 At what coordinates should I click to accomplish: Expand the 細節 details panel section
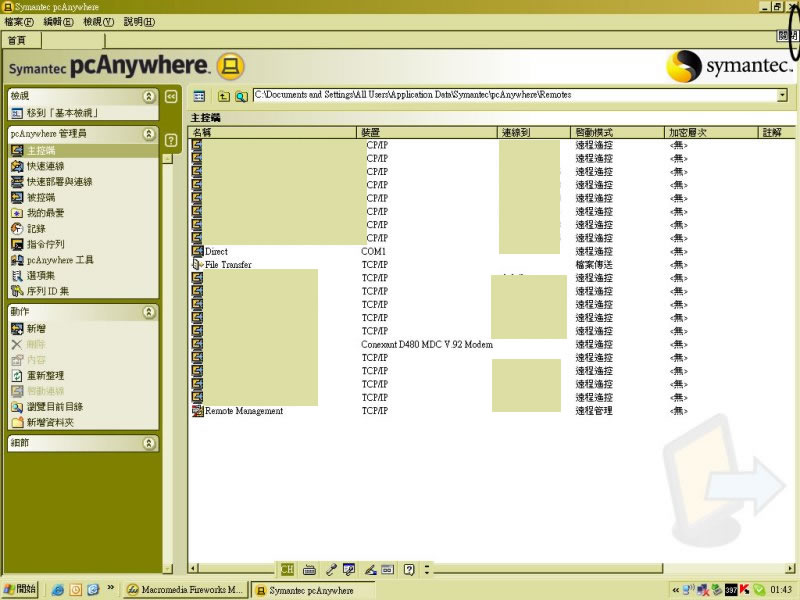tap(149, 443)
